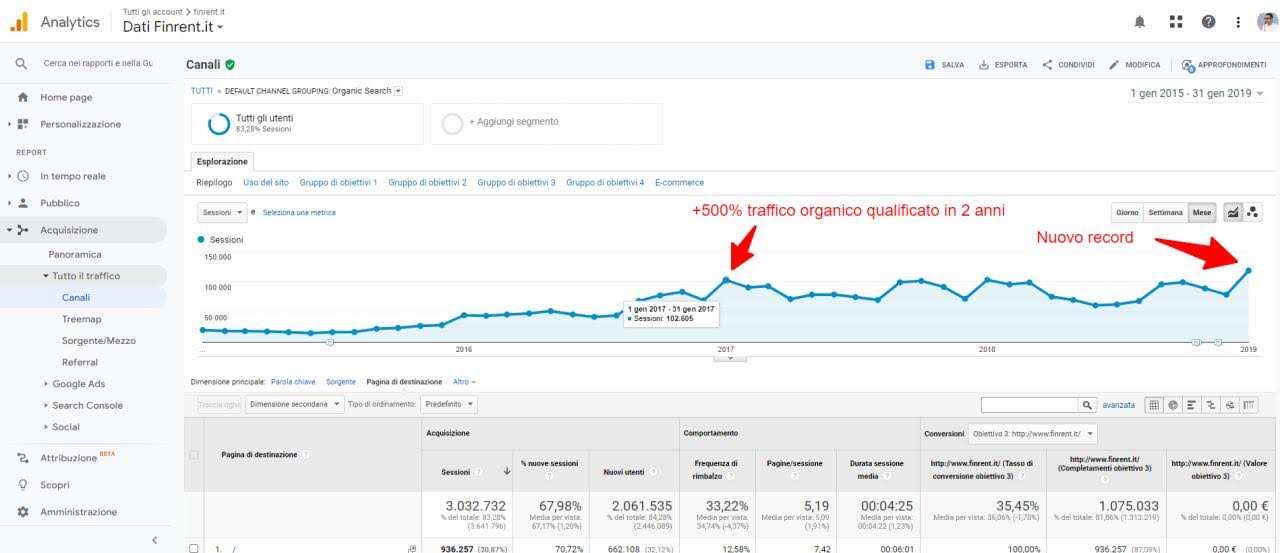Image resolution: width=1280 pixels, height=553 pixels.
Task: Open the date range dropdown
Action: 1196,93
